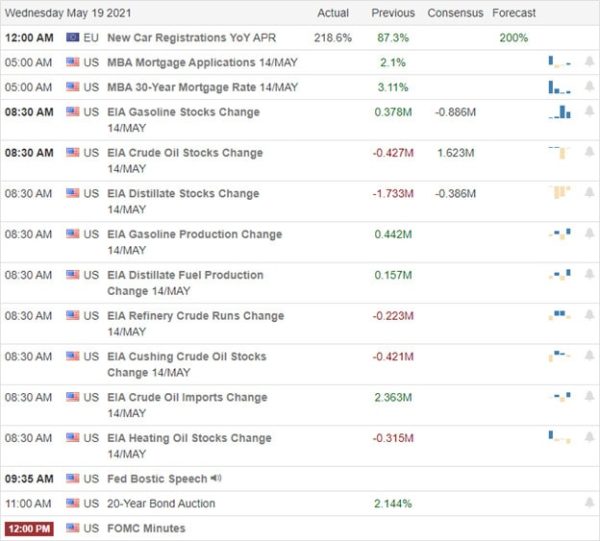The width and height of the screenshot is (600, 541).
Task: Click the EU flag icon for New Car Registrations
Action: point(73,37)
